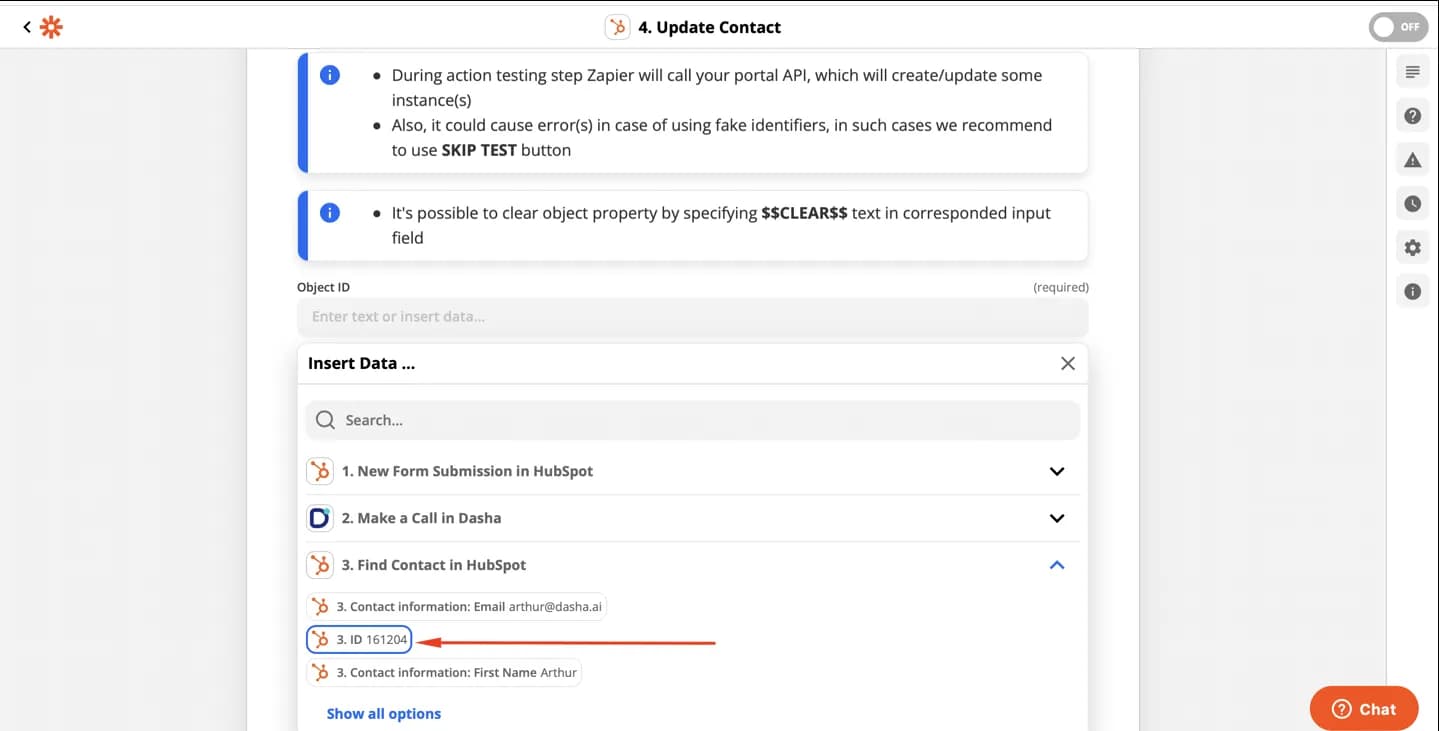Close the Insert Data panel

point(1067,364)
